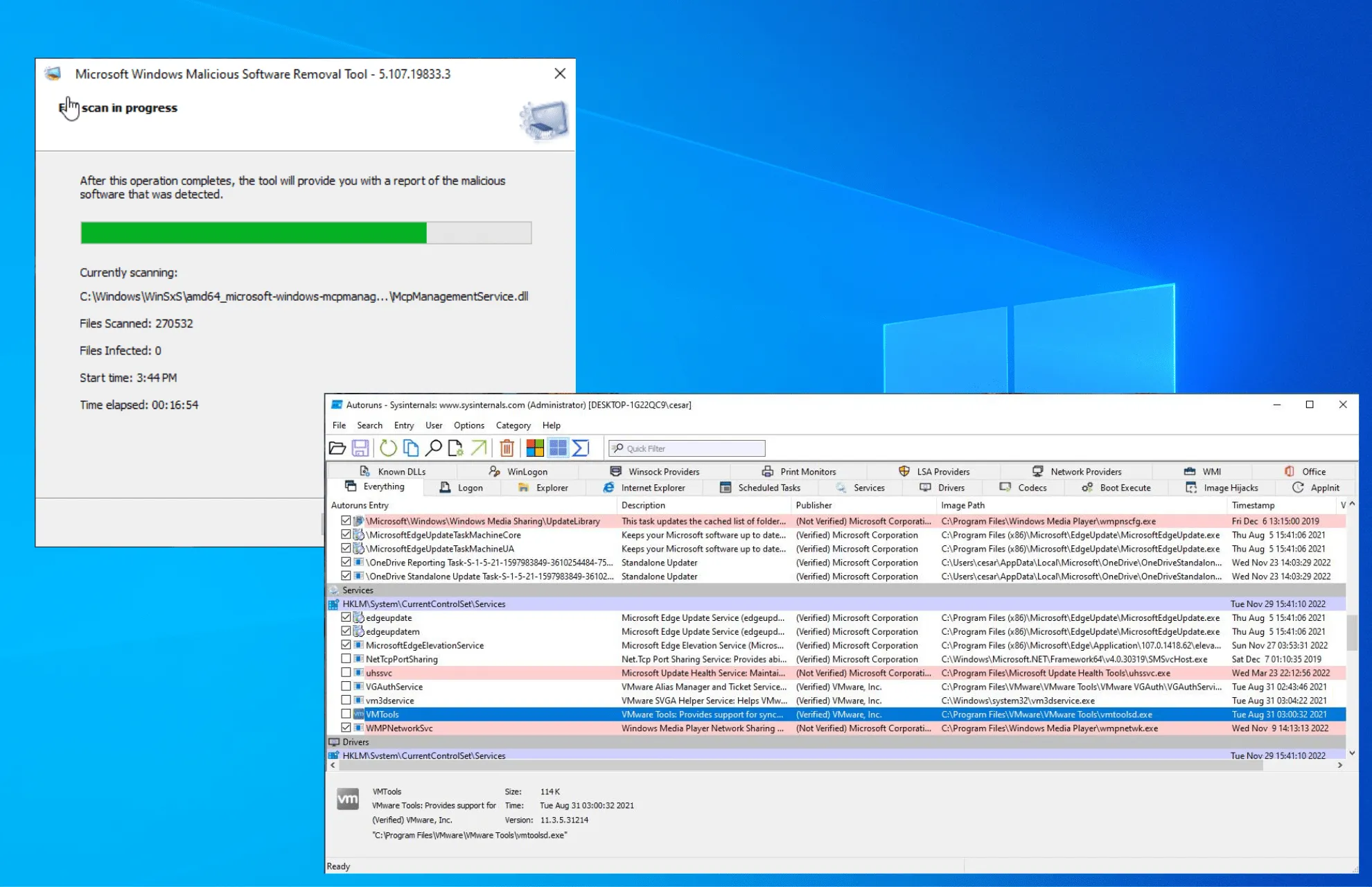Switch to the WinLogon tab
The image size is (1372, 887).
coord(518,472)
